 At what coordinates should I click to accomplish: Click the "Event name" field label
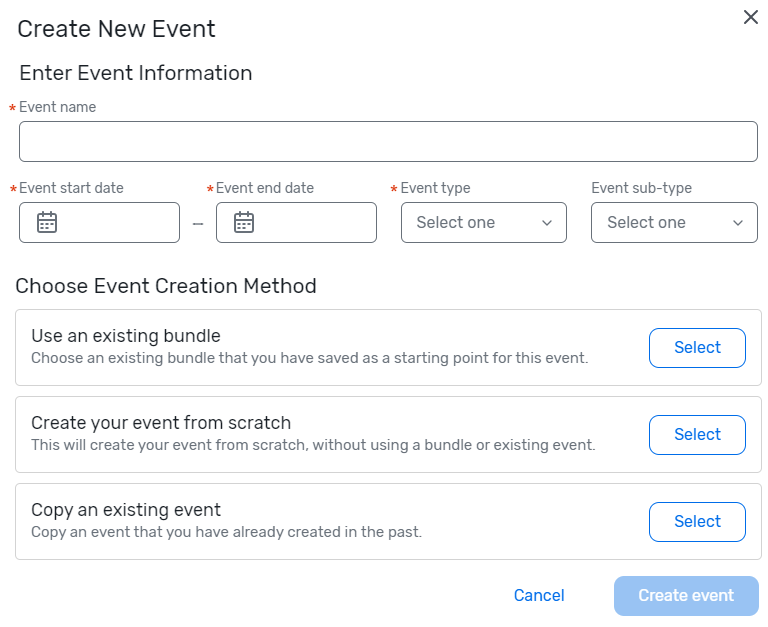[58, 107]
